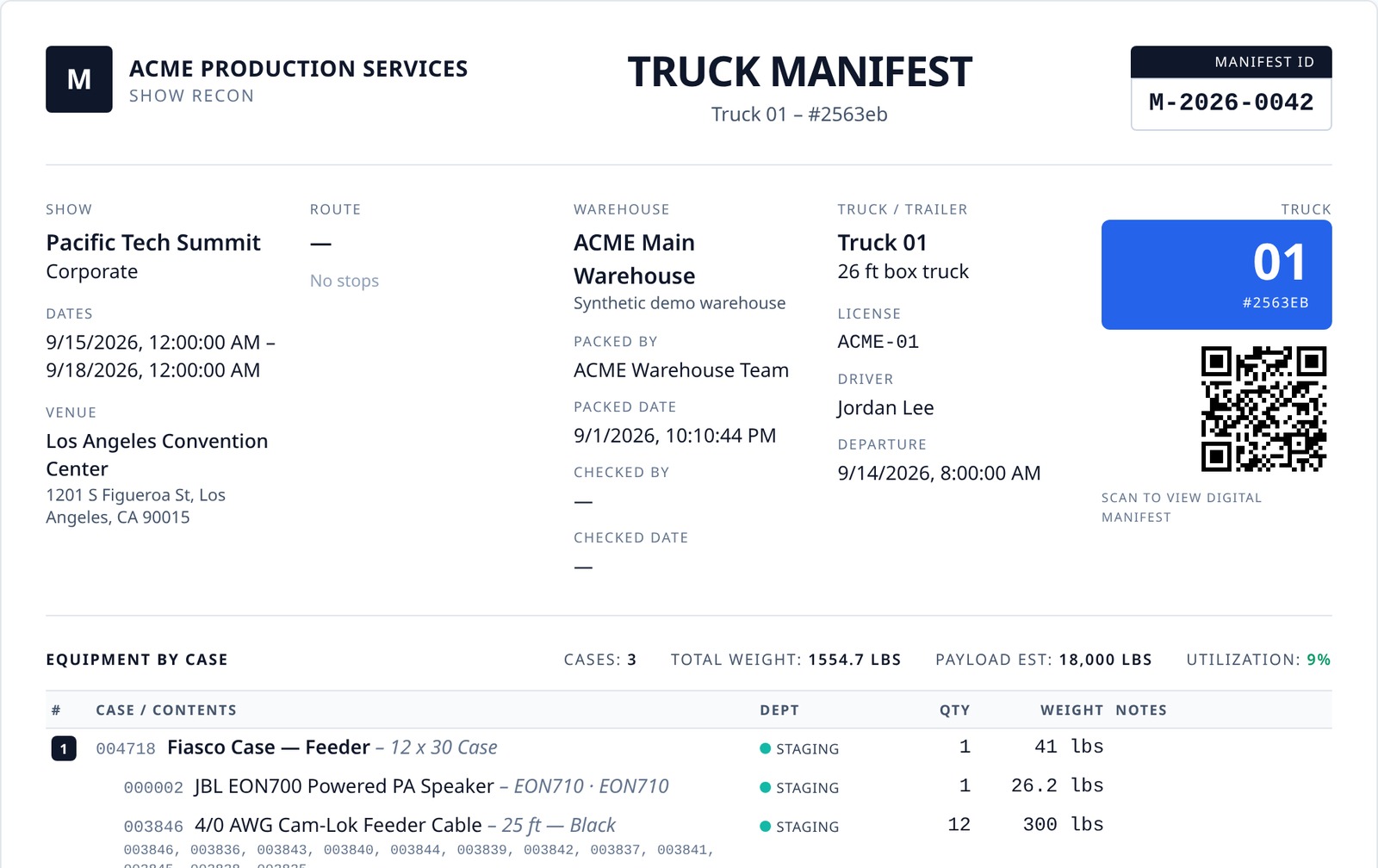Select the Fiasco Case — Feeder row title
This screenshot has height=868, width=1378.
(x=269, y=747)
